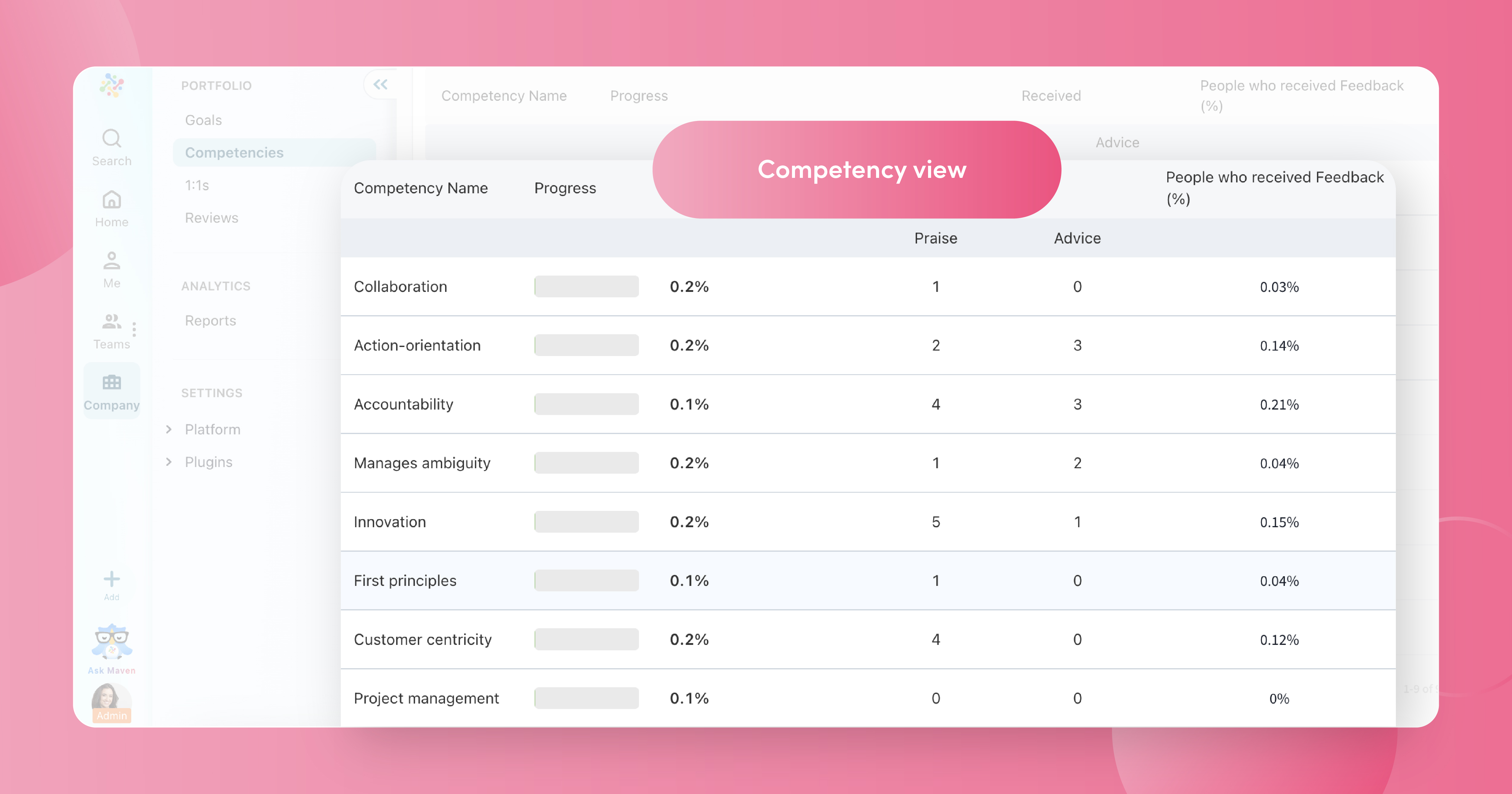This screenshot has width=1512, height=794.
Task: Go to Home icon in sidebar
Action: [112, 200]
